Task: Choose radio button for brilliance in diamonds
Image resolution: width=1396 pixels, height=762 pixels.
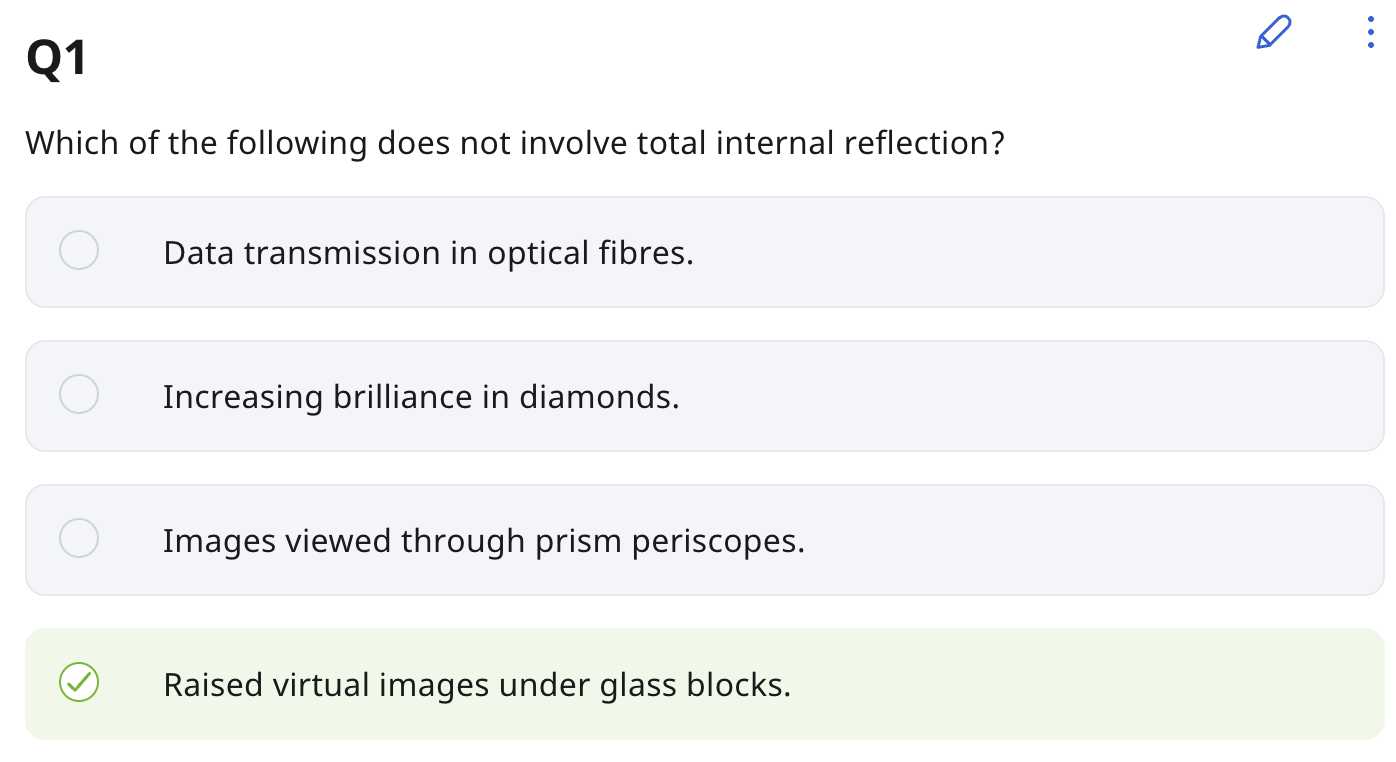Action: 79,394
